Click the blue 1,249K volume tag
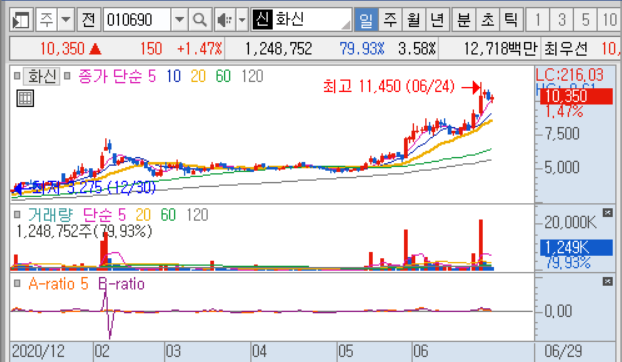Image resolution: width=622 pixels, height=362 pixels. point(576,248)
